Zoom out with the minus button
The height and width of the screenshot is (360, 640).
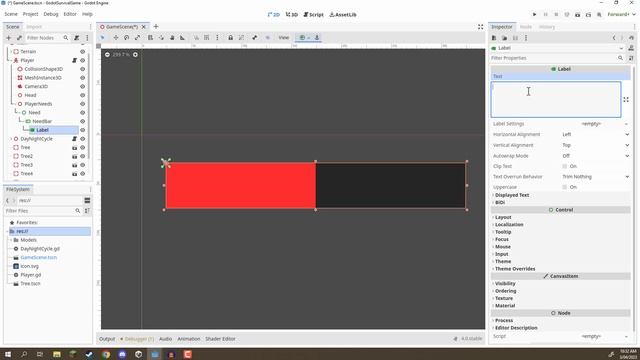click(107, 55)
